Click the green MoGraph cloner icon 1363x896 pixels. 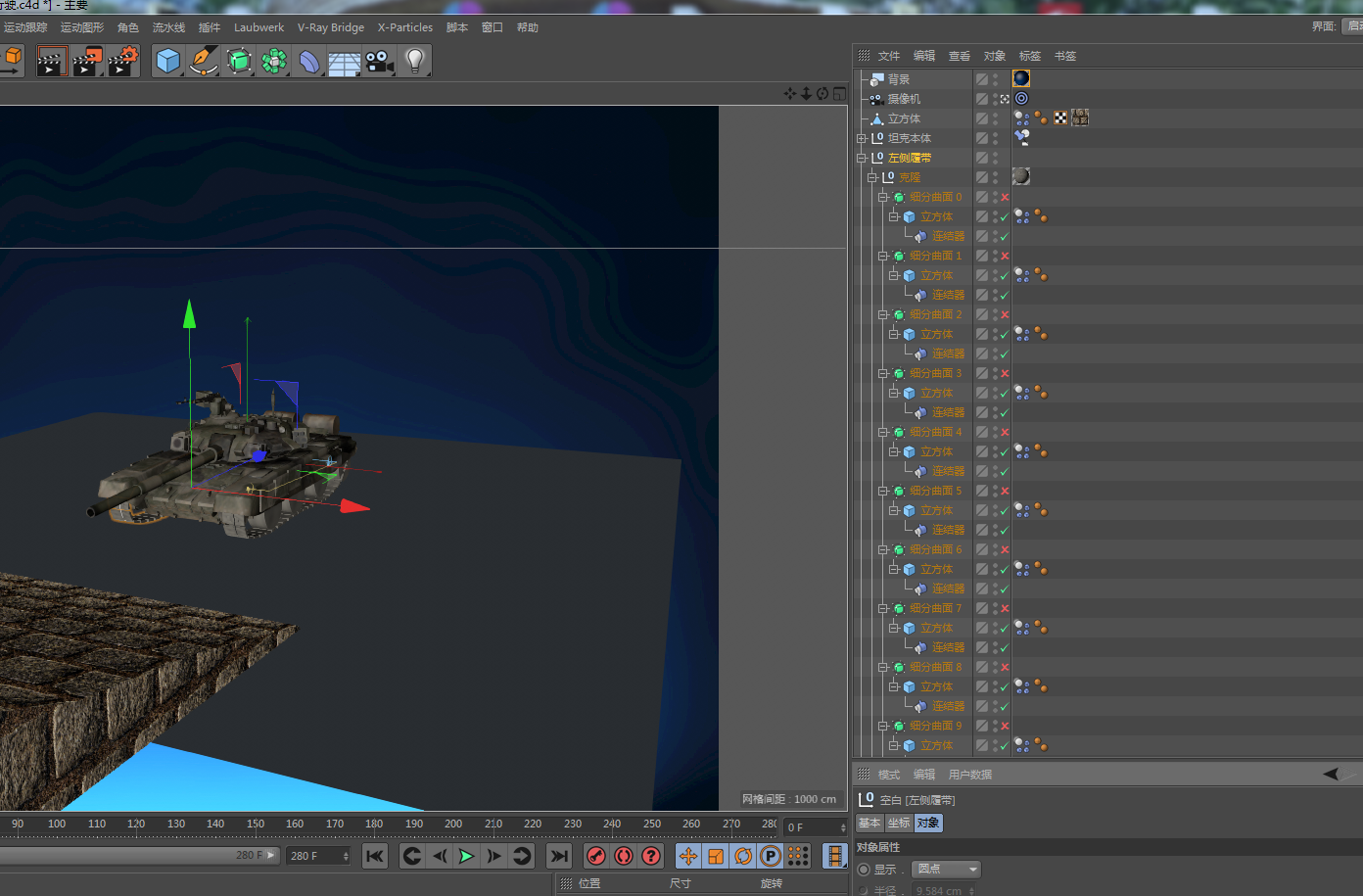click(x=274, y=62)
